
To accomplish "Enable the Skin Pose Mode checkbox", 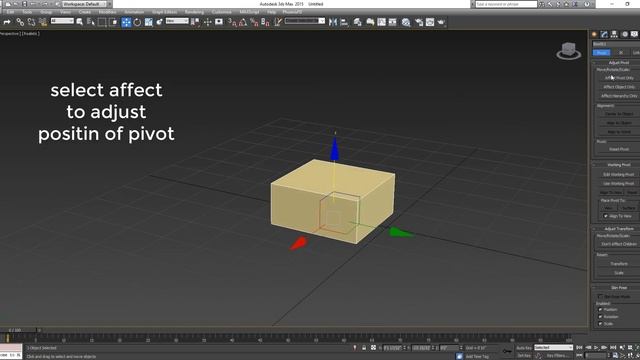I will pyautogui.click(x=600, y=297).
